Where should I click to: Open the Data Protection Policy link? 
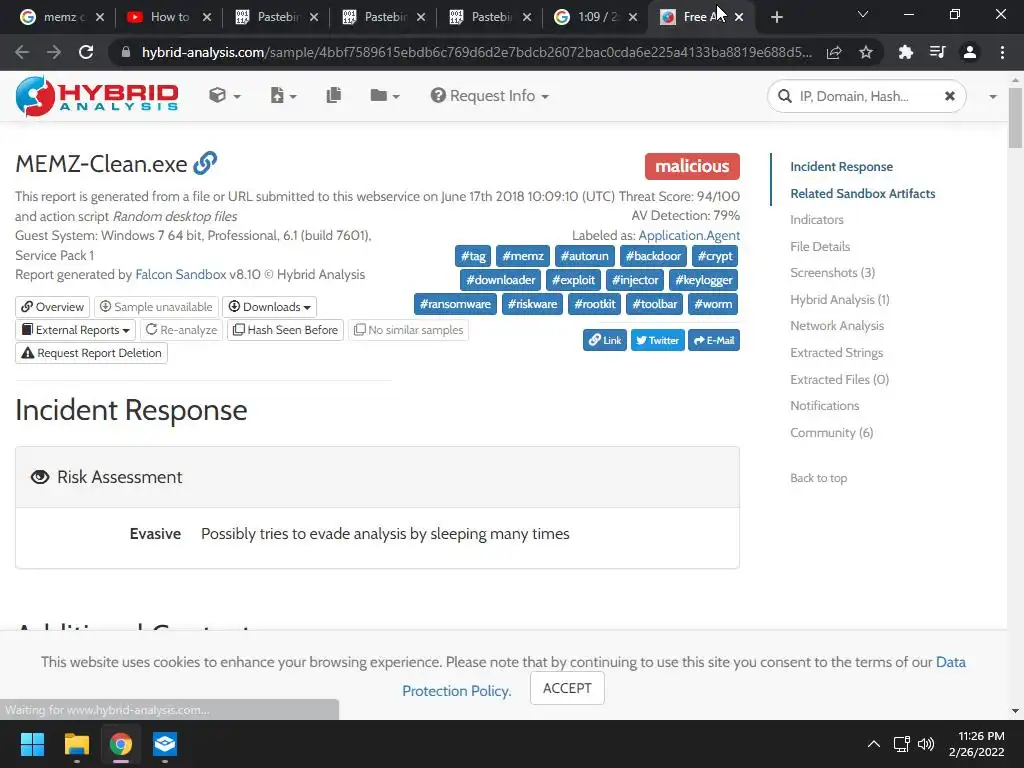(x=683, y=676)
